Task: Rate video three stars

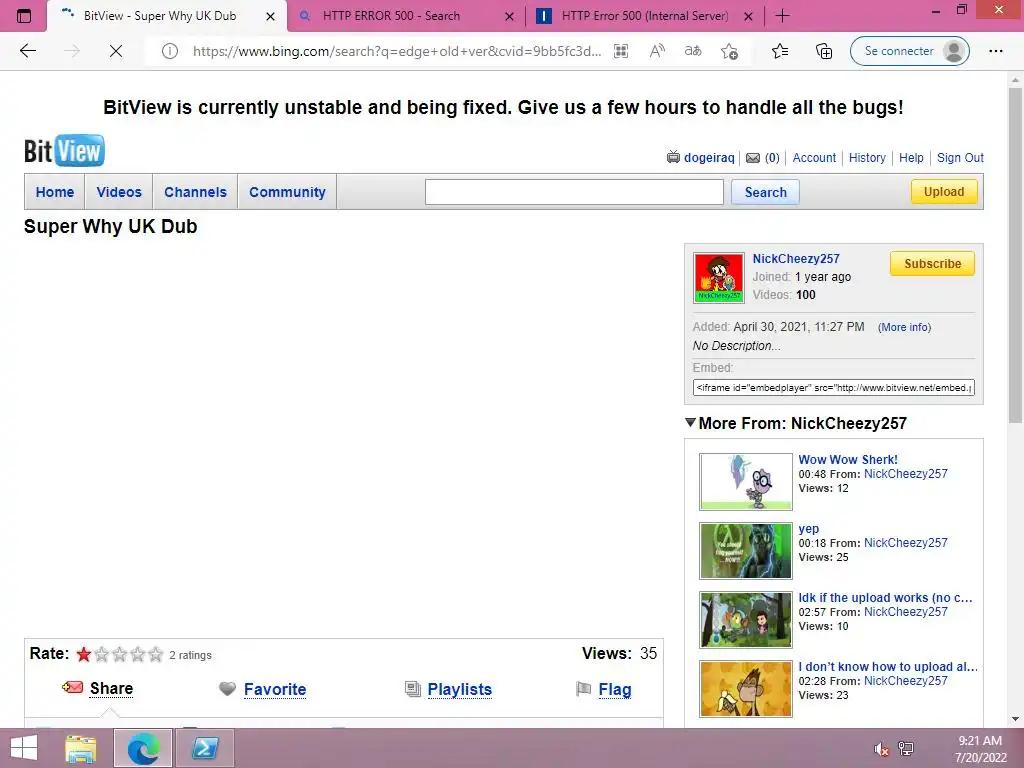Action: click(x=120, y=654)
